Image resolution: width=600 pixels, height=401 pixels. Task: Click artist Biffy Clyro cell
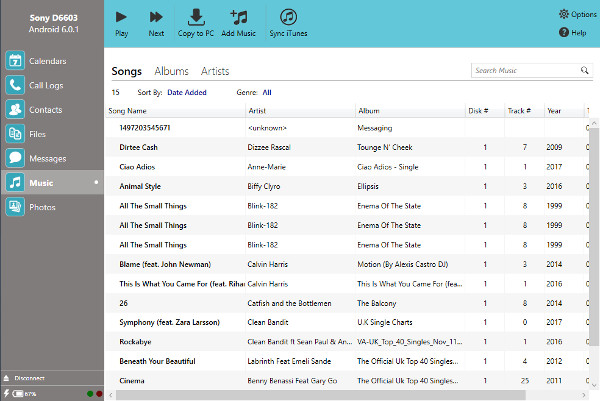tap(264, 186)
